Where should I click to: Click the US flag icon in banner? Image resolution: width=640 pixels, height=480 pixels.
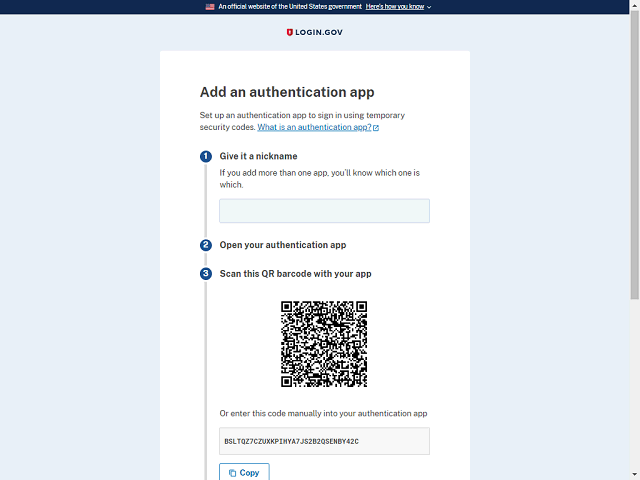click(x=210, y=7)
